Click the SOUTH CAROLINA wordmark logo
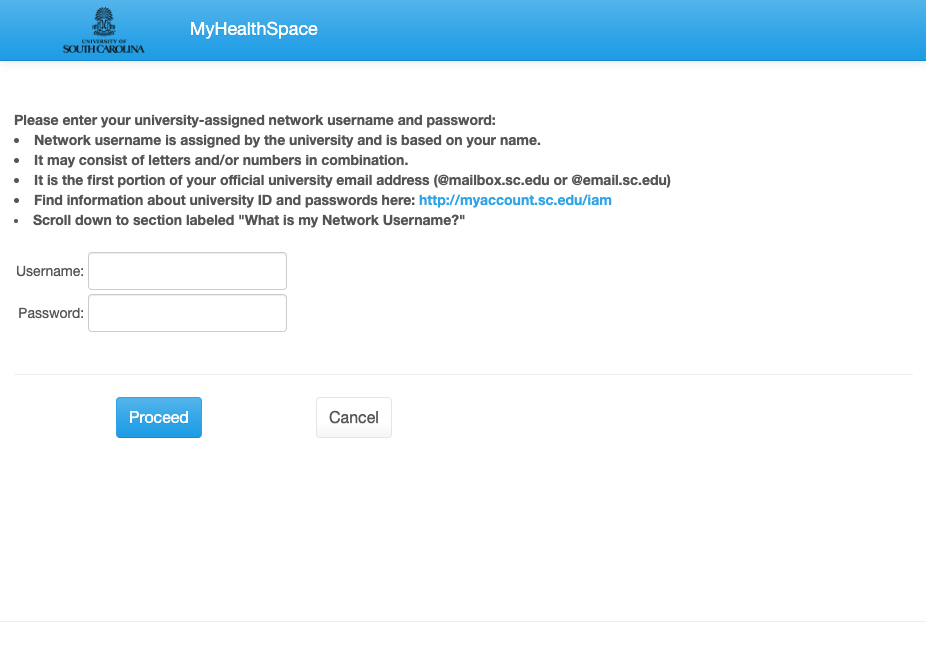926x653 pixels. [104, 48]
